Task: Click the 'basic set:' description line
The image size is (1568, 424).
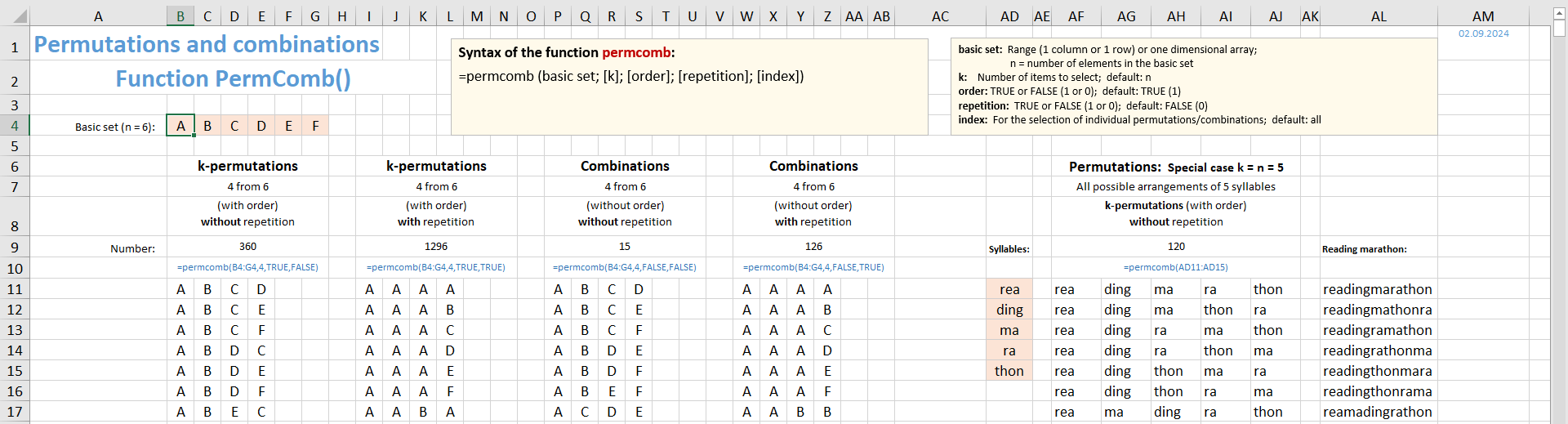Action: pyautogui.click(x=1107, y=50)
